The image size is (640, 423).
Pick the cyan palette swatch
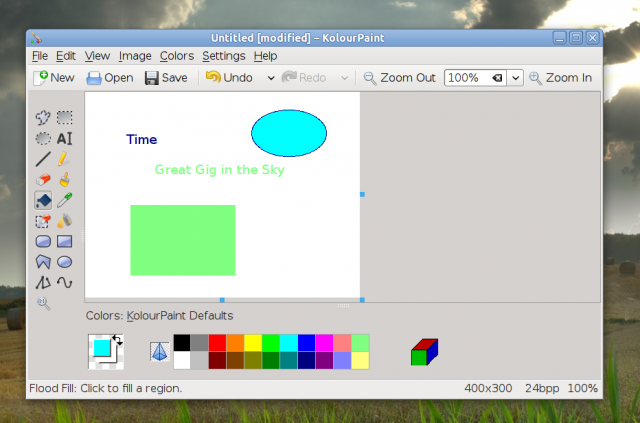pyautogui.click(x=289, y=343)
